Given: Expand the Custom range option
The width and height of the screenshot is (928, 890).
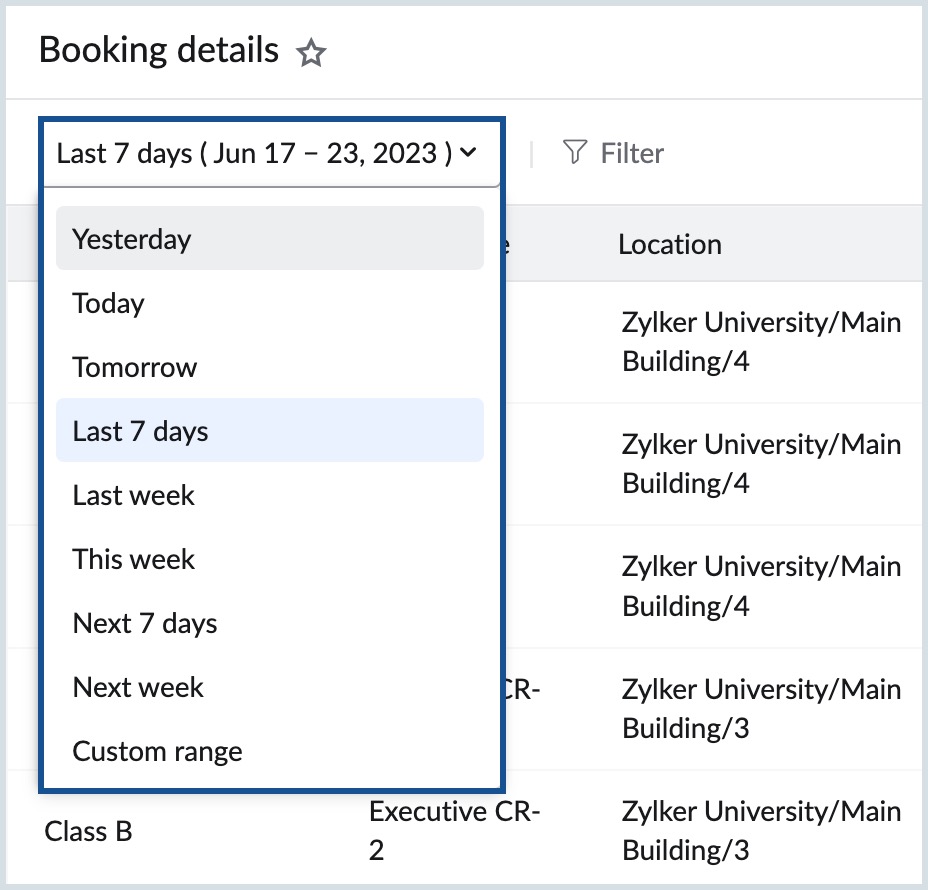Looking at the screenshot, I should click(x=157, y=751).
